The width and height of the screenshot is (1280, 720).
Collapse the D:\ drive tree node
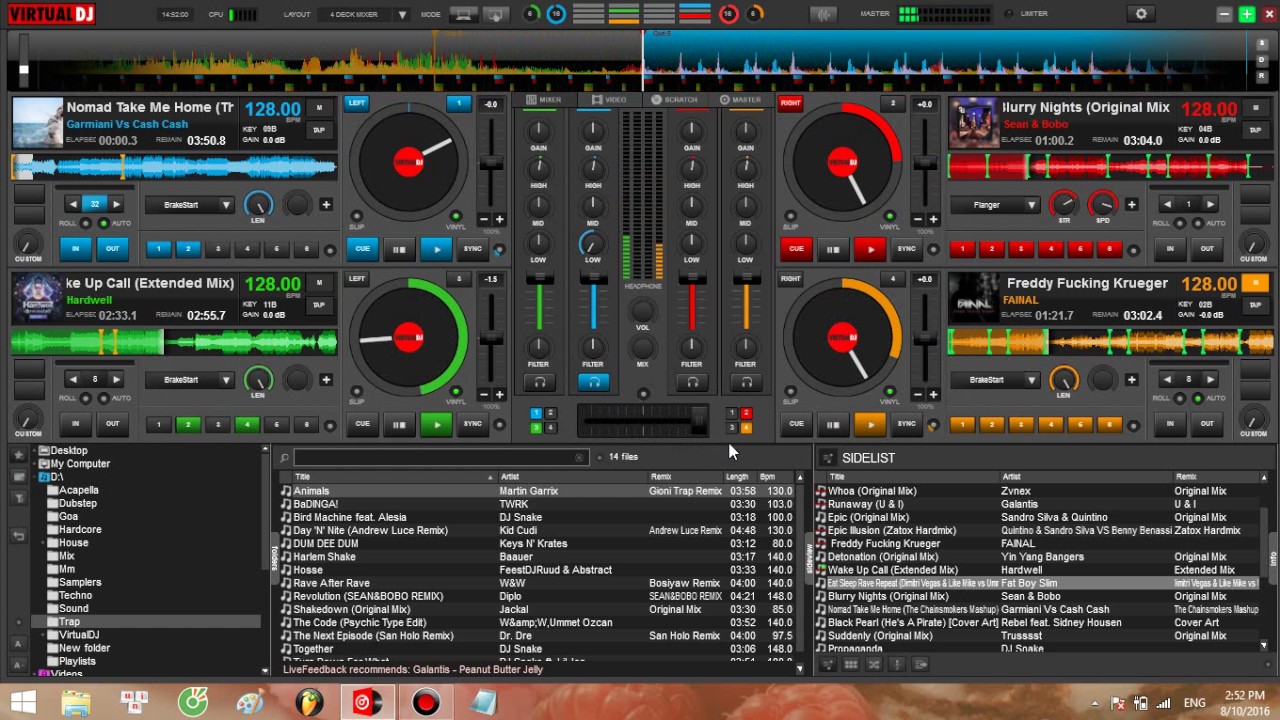click(x=33, y=477)
